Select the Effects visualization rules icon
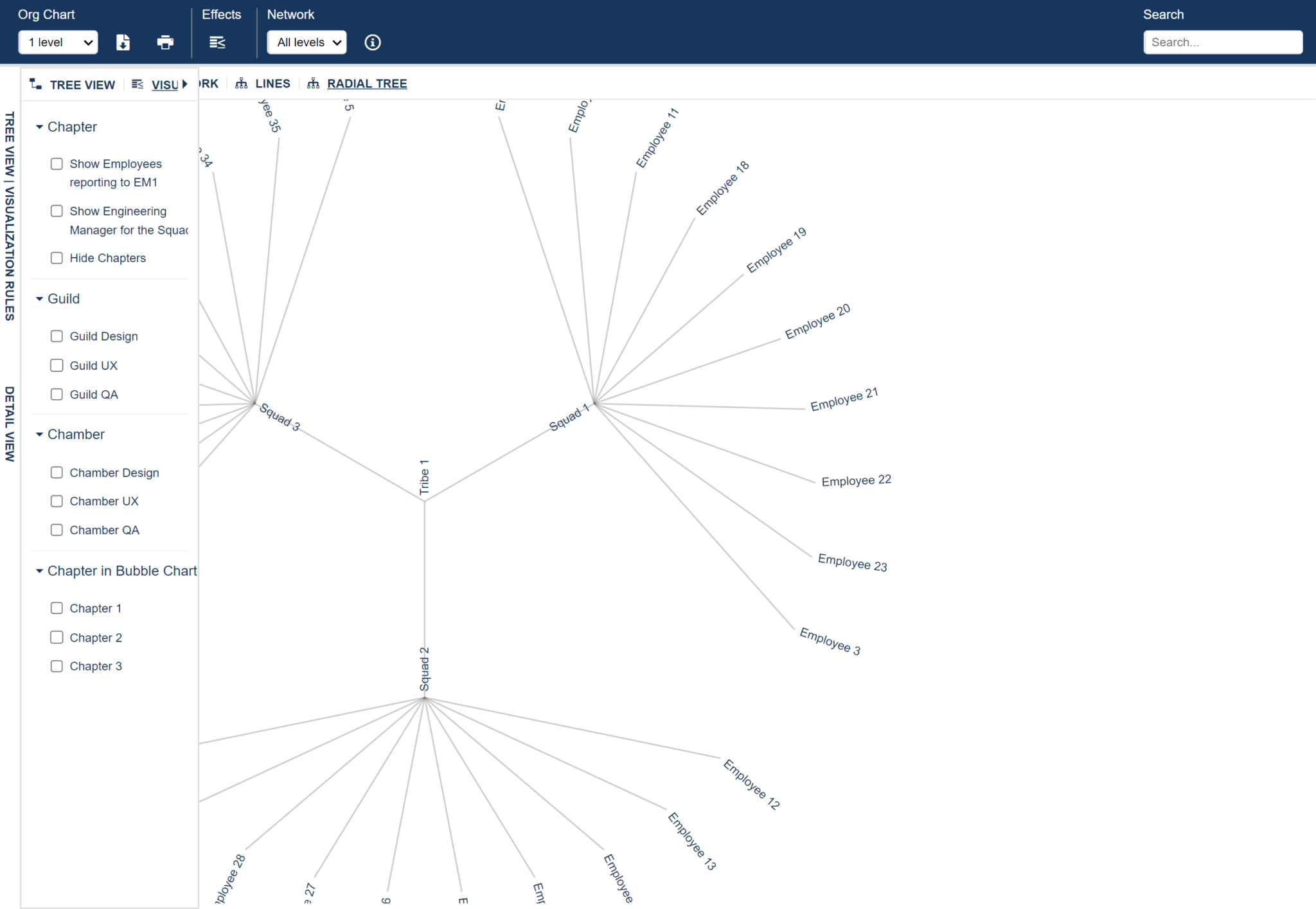1316x909 pixels. tap(217, 42)
